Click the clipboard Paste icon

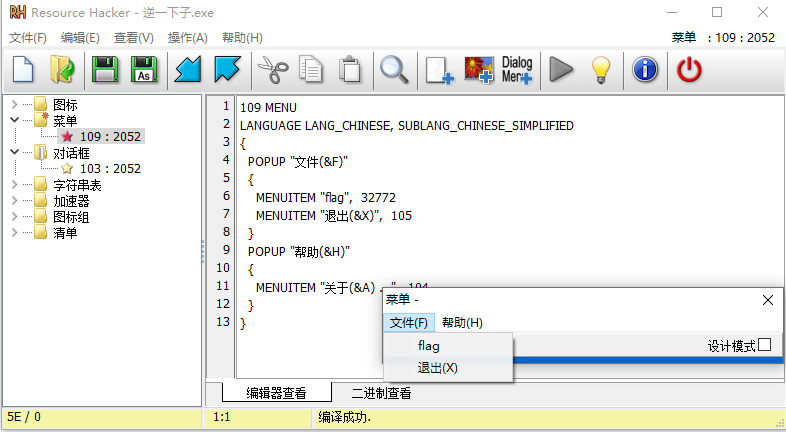[x=350, y=69]
